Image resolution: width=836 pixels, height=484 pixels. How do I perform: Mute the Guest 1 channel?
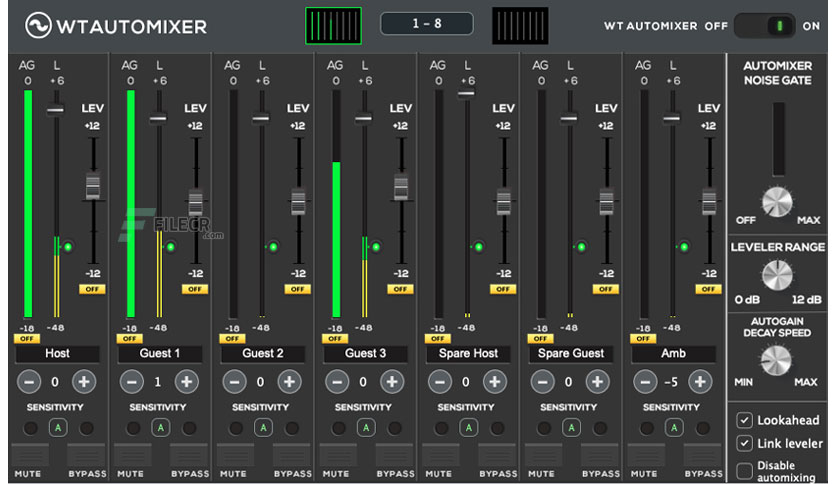[x=133, y=455]
